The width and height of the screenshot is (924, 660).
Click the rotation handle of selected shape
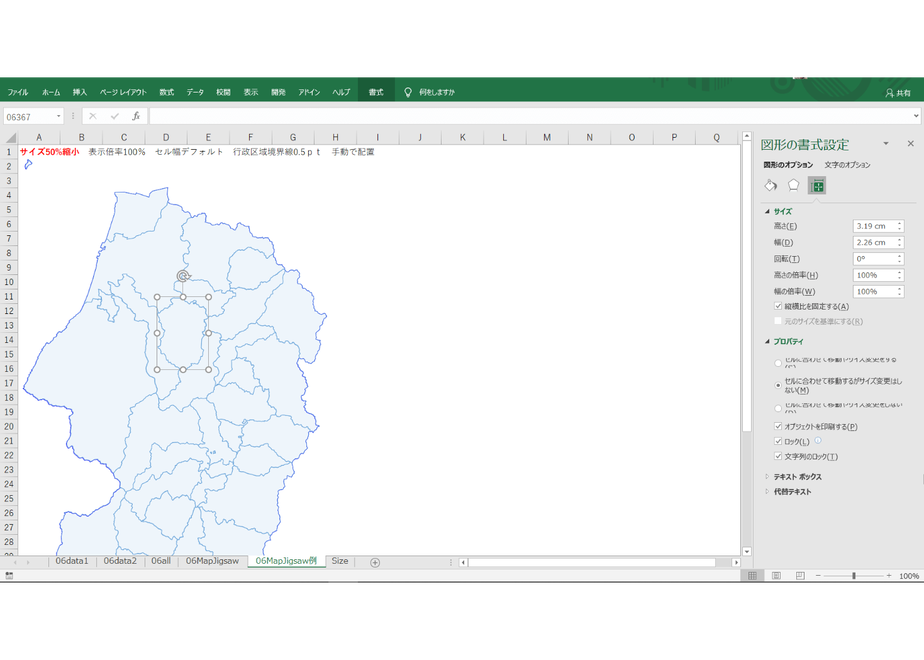(183, 276)
